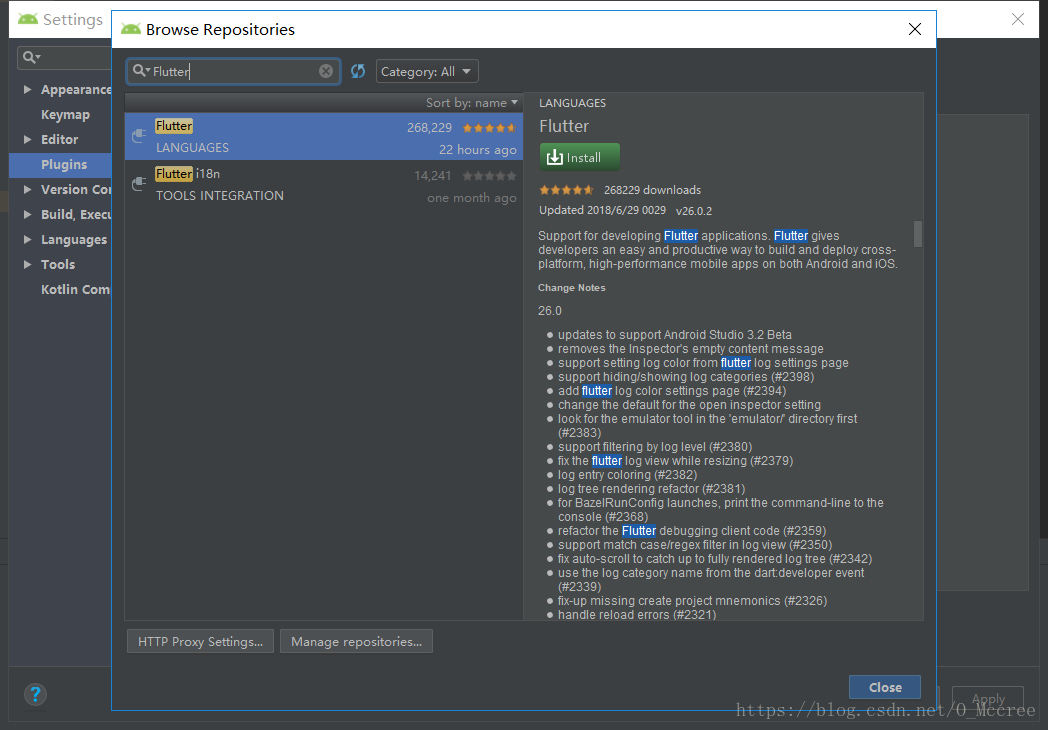Click the Close button at dialog bottom
This screenshot has width=1048, height=730.
(885, 687)
